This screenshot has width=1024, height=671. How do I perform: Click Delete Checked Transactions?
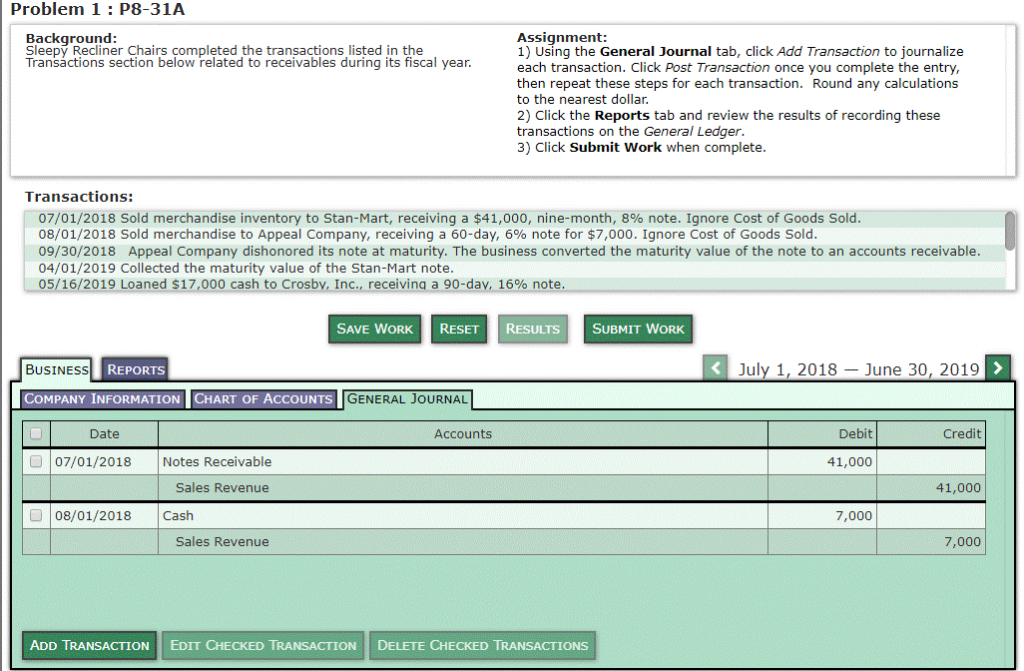482,645
